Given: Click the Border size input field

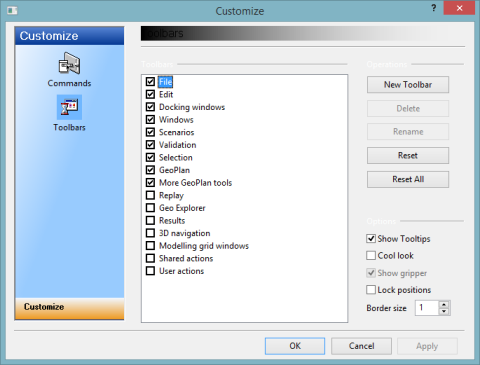Looking at the screenshot, I should coord(427,308).
